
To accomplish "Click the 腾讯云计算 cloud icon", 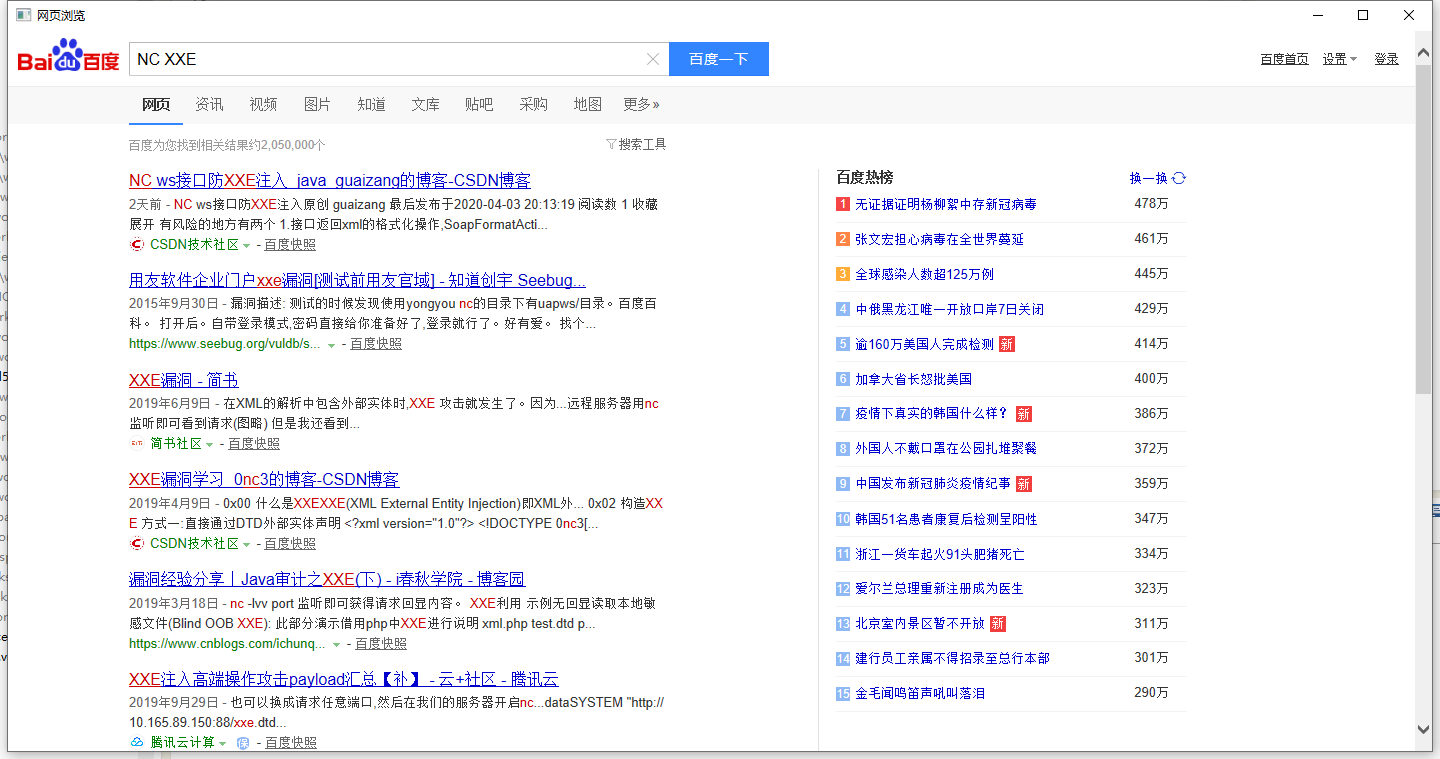I will (137, 743).
